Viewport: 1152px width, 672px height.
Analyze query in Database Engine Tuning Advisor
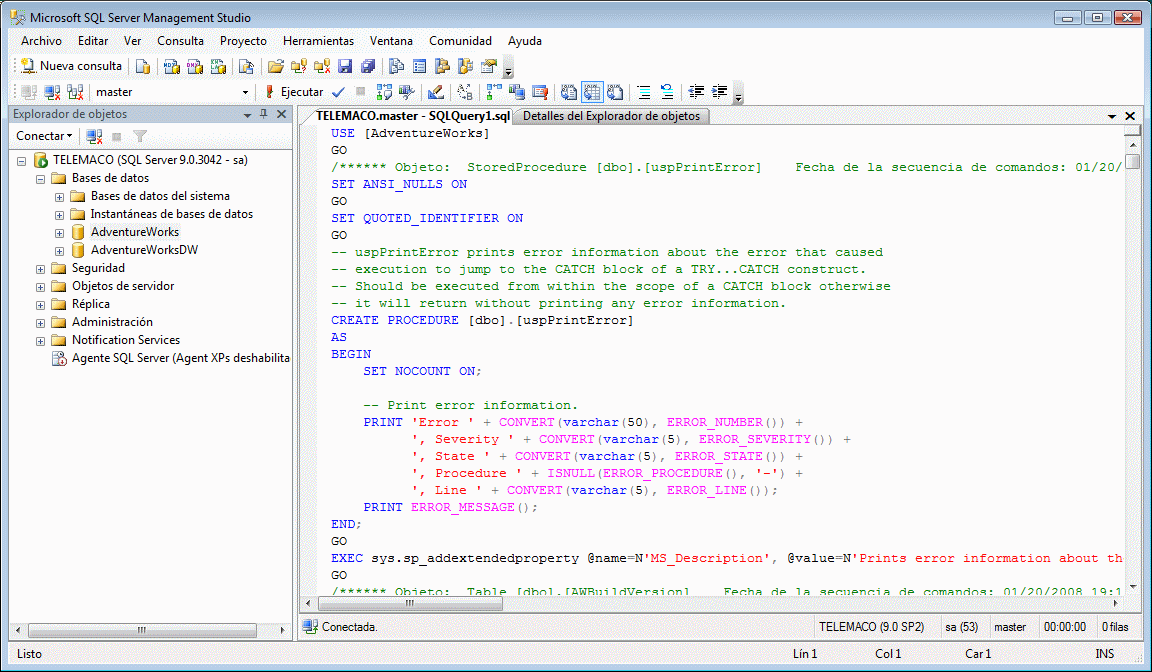point(406,92)
